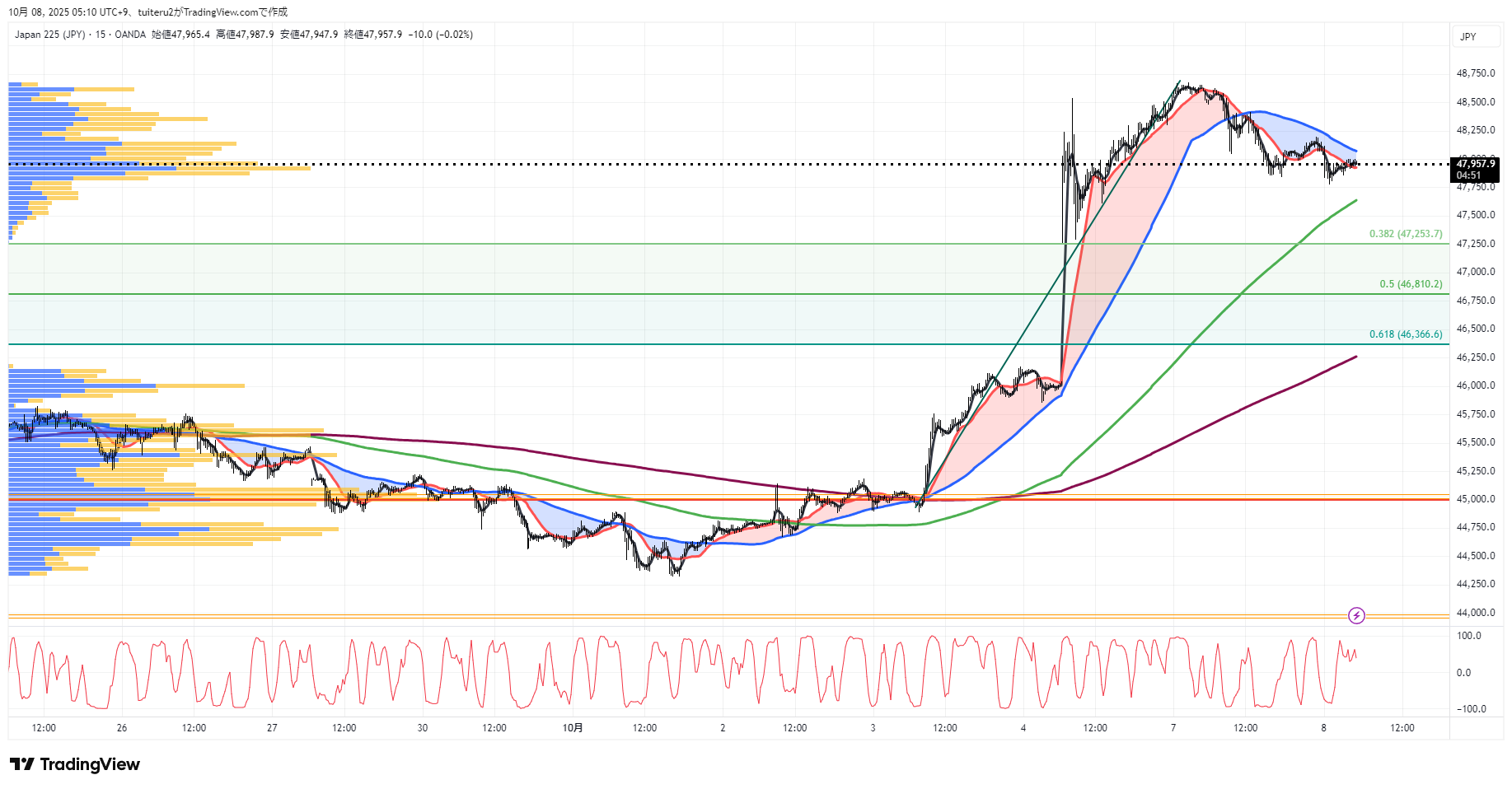Click the date 7 label on time axis
The image size is (1512, 789).
point(1173,728)
